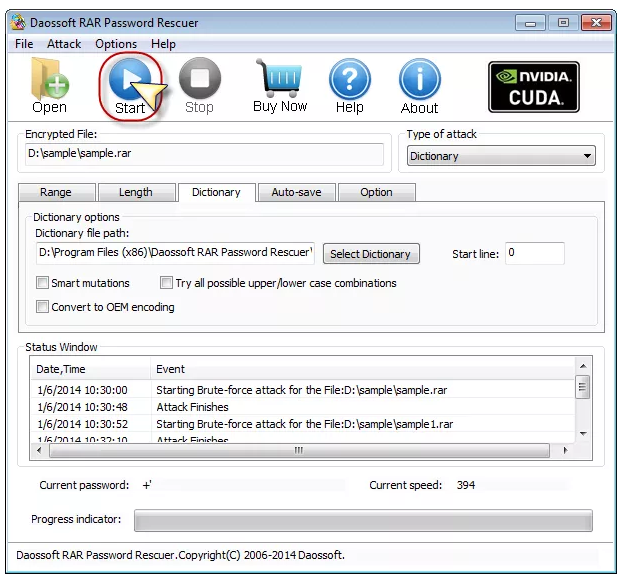Click the Date,Time column header
This screenshot has height=584, width=628.
pyautogui.click(x=91, y=369)
